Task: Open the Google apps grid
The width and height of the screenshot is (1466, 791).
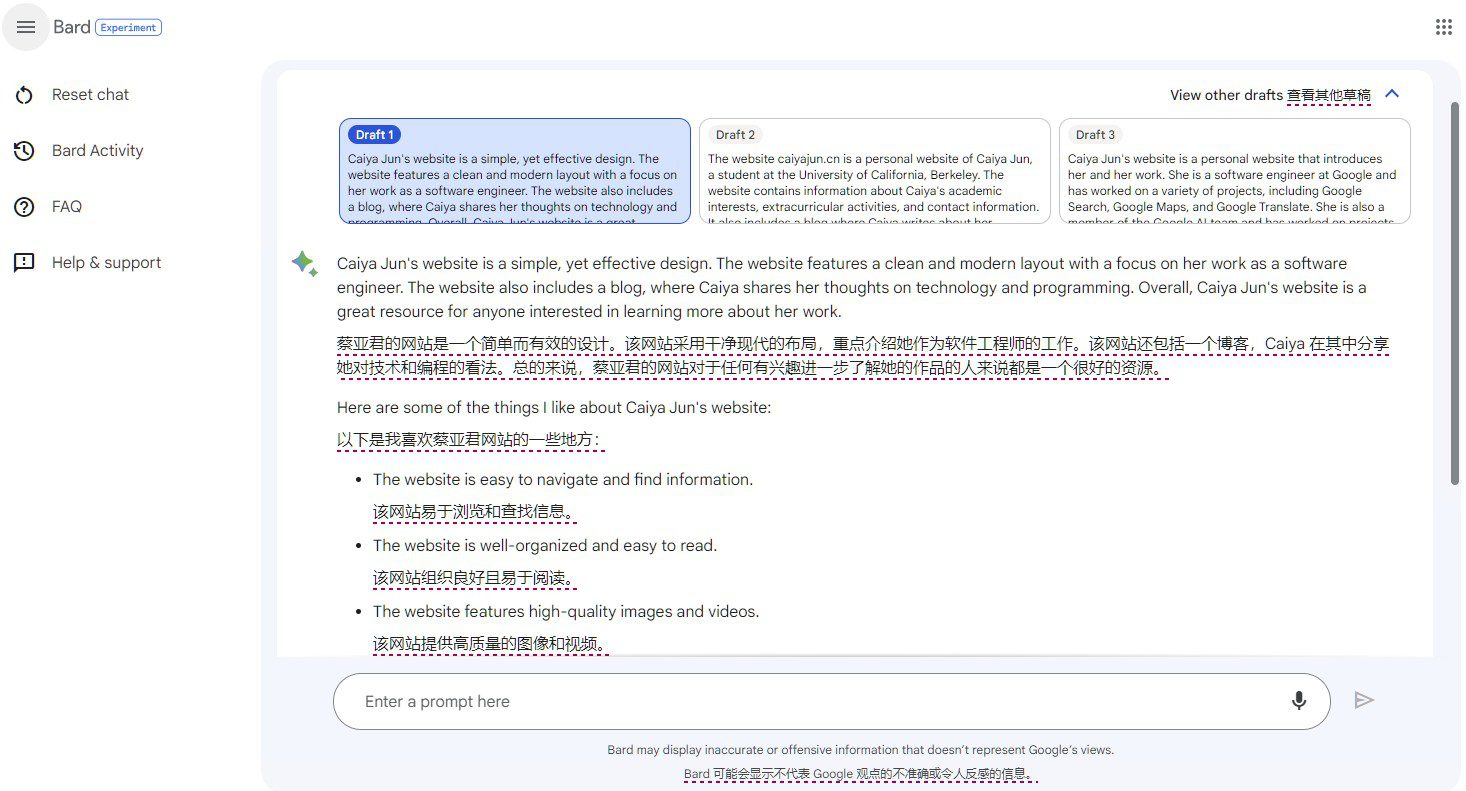Action: click(1443, 27)
